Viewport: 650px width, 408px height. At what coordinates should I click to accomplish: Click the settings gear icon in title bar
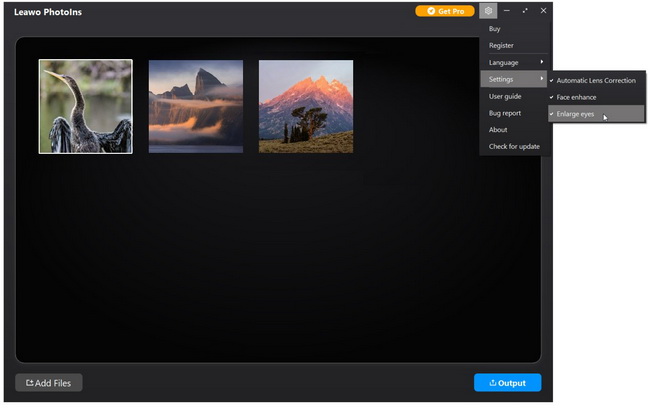(x=488, y=11)
